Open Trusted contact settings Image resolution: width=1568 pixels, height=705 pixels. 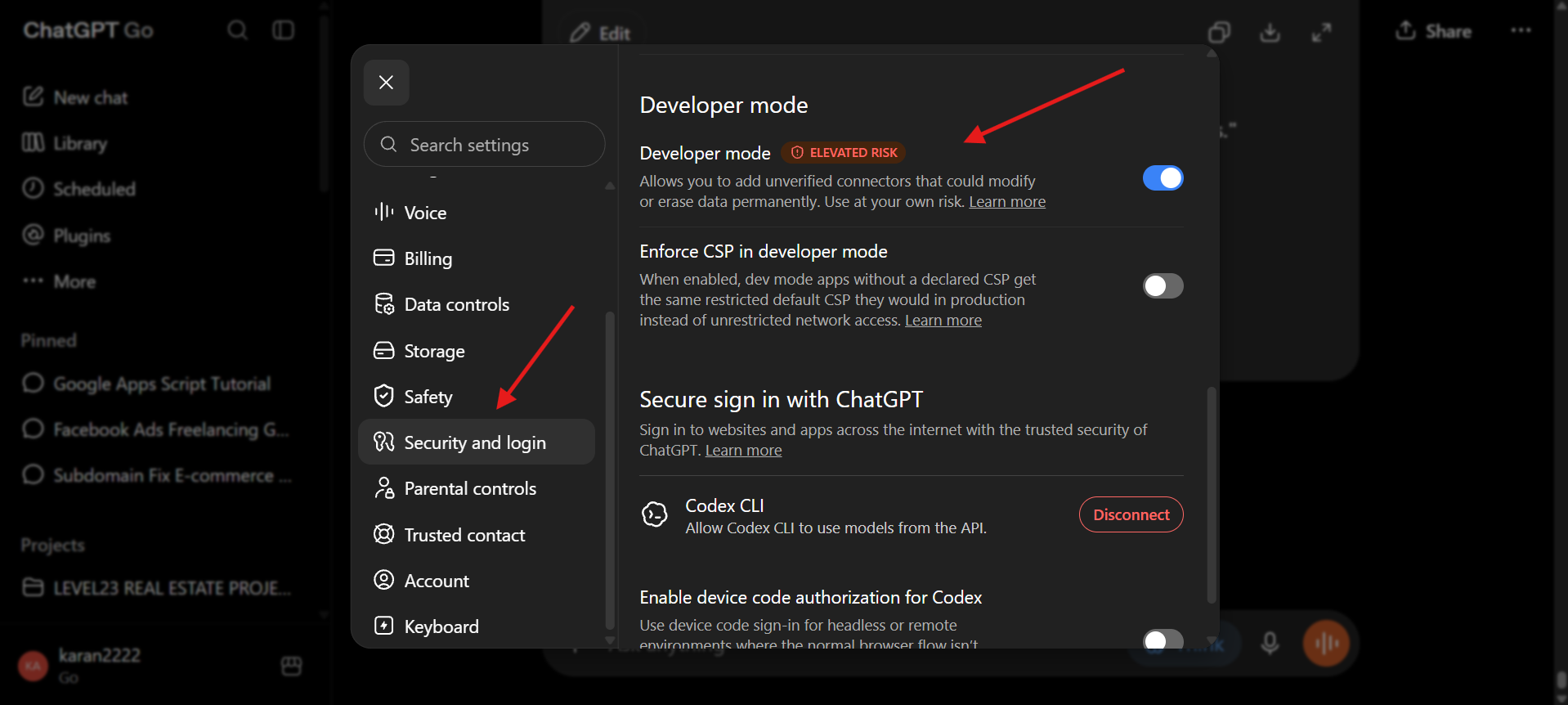tap(477, 535)
